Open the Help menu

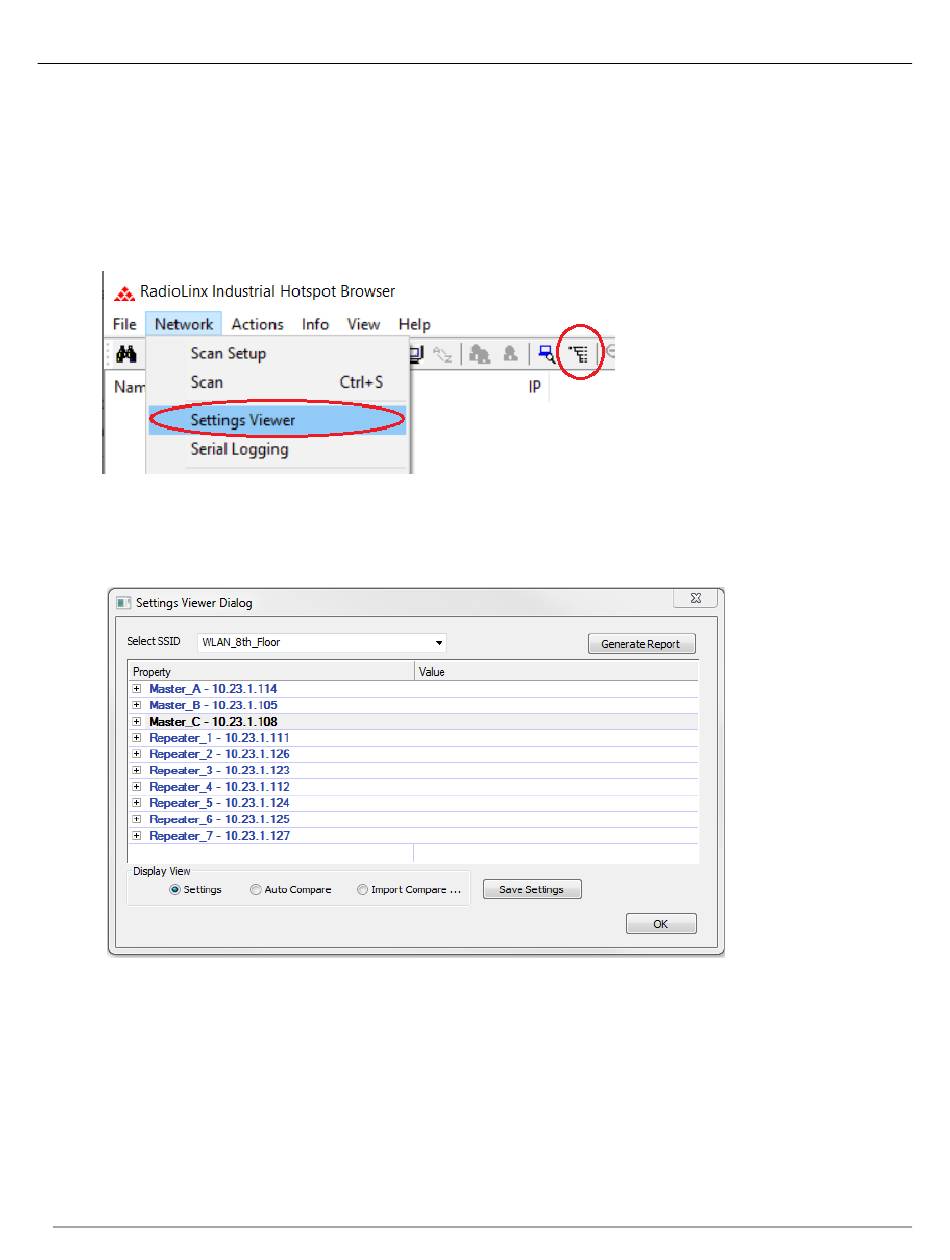[x=414, y=324]
